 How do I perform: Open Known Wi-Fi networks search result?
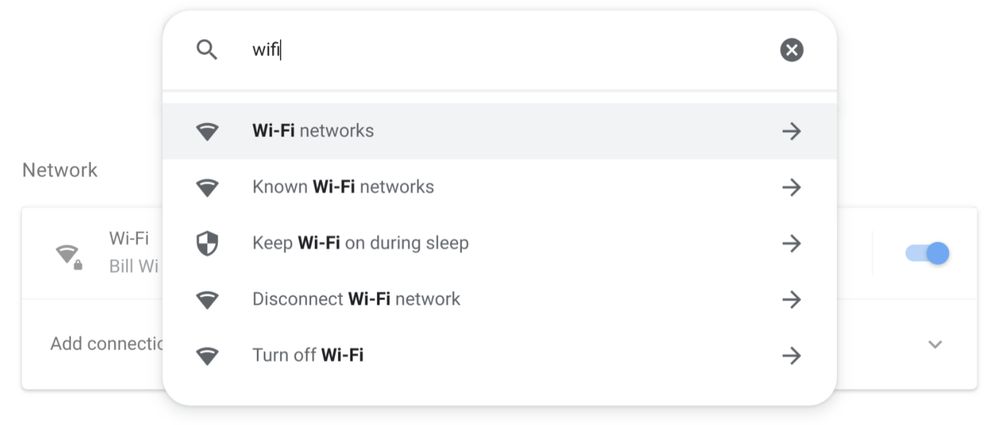[x=343, y=187]
